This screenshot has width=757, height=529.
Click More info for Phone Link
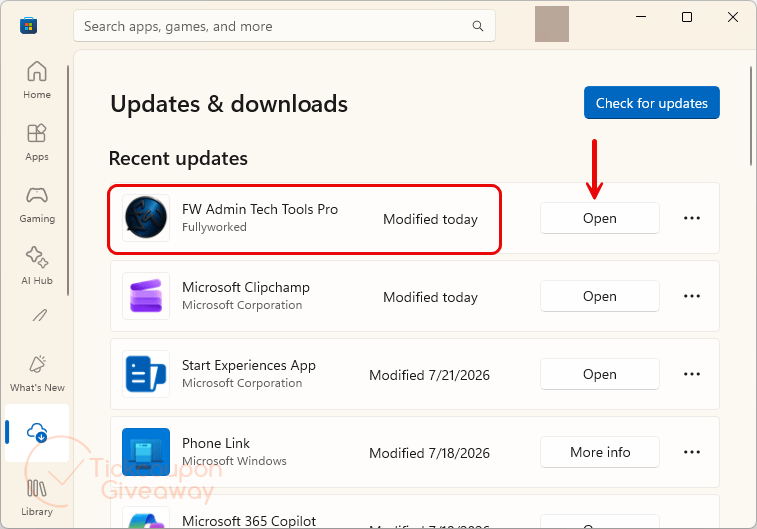click(600, 452)
